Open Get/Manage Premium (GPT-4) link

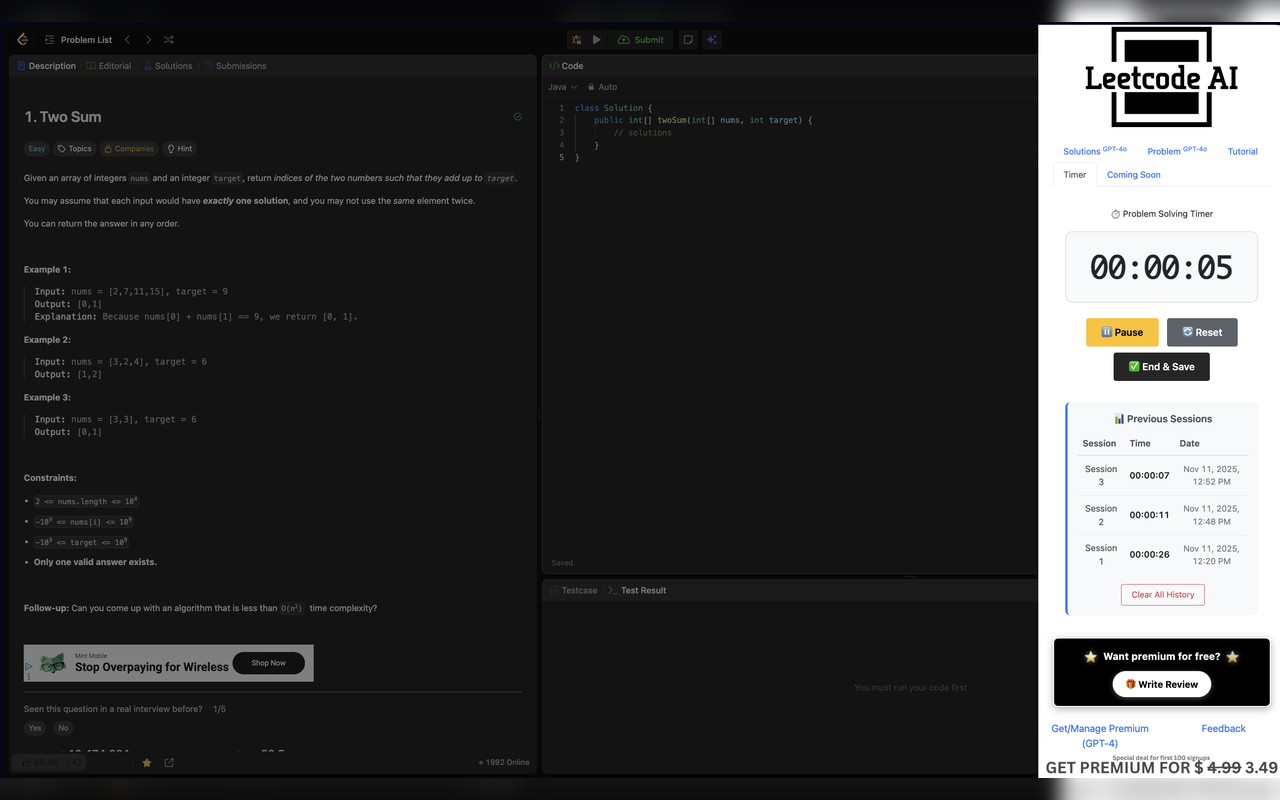[1100, 736]
